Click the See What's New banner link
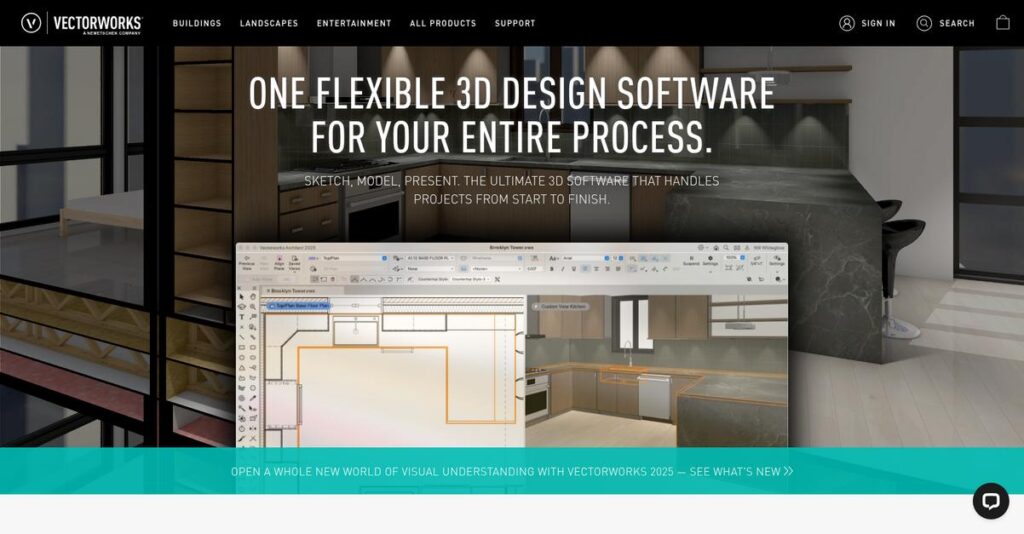This screenshot has height=534, width=1024. (x=512, y=471)
